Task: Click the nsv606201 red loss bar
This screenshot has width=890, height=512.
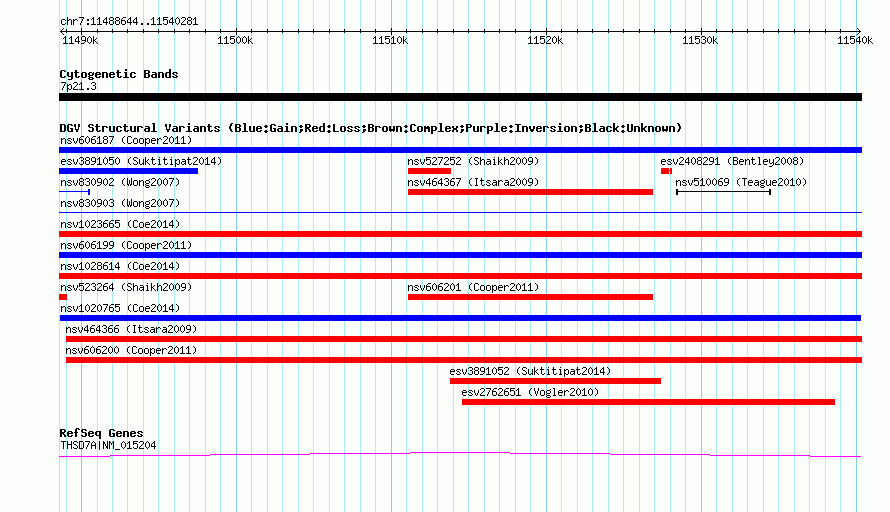Action: [x=530, y=297]
